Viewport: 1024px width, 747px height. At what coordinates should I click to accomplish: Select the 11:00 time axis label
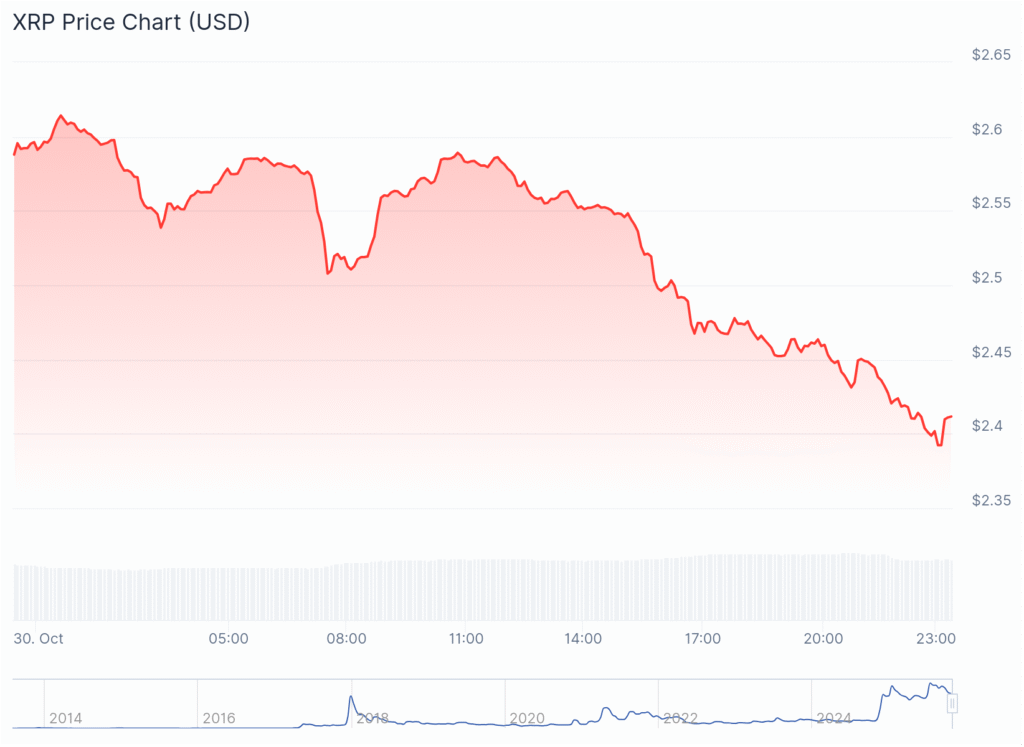(466, 638)
